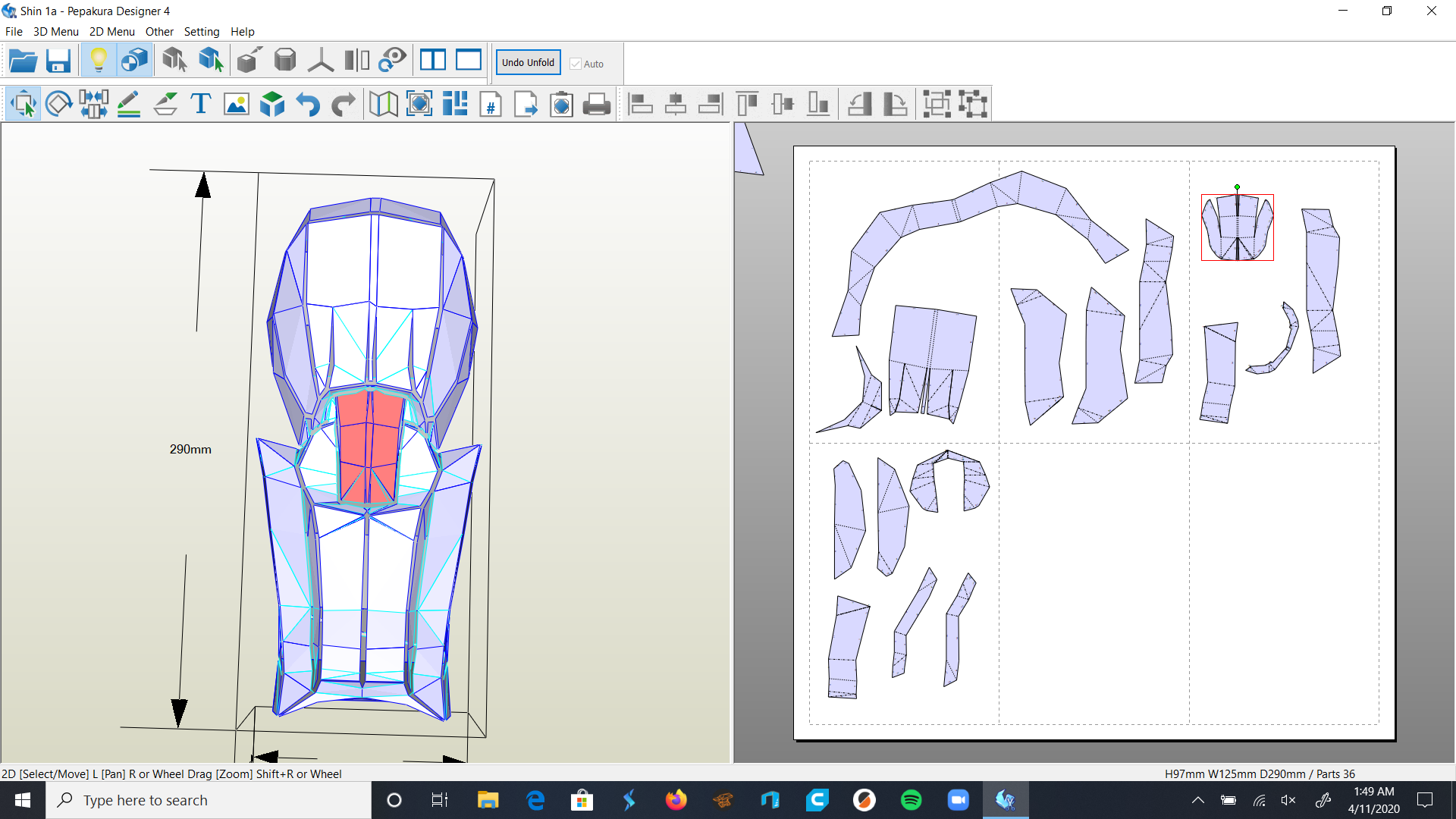Select the blue cube selection tool

point(211,61)
